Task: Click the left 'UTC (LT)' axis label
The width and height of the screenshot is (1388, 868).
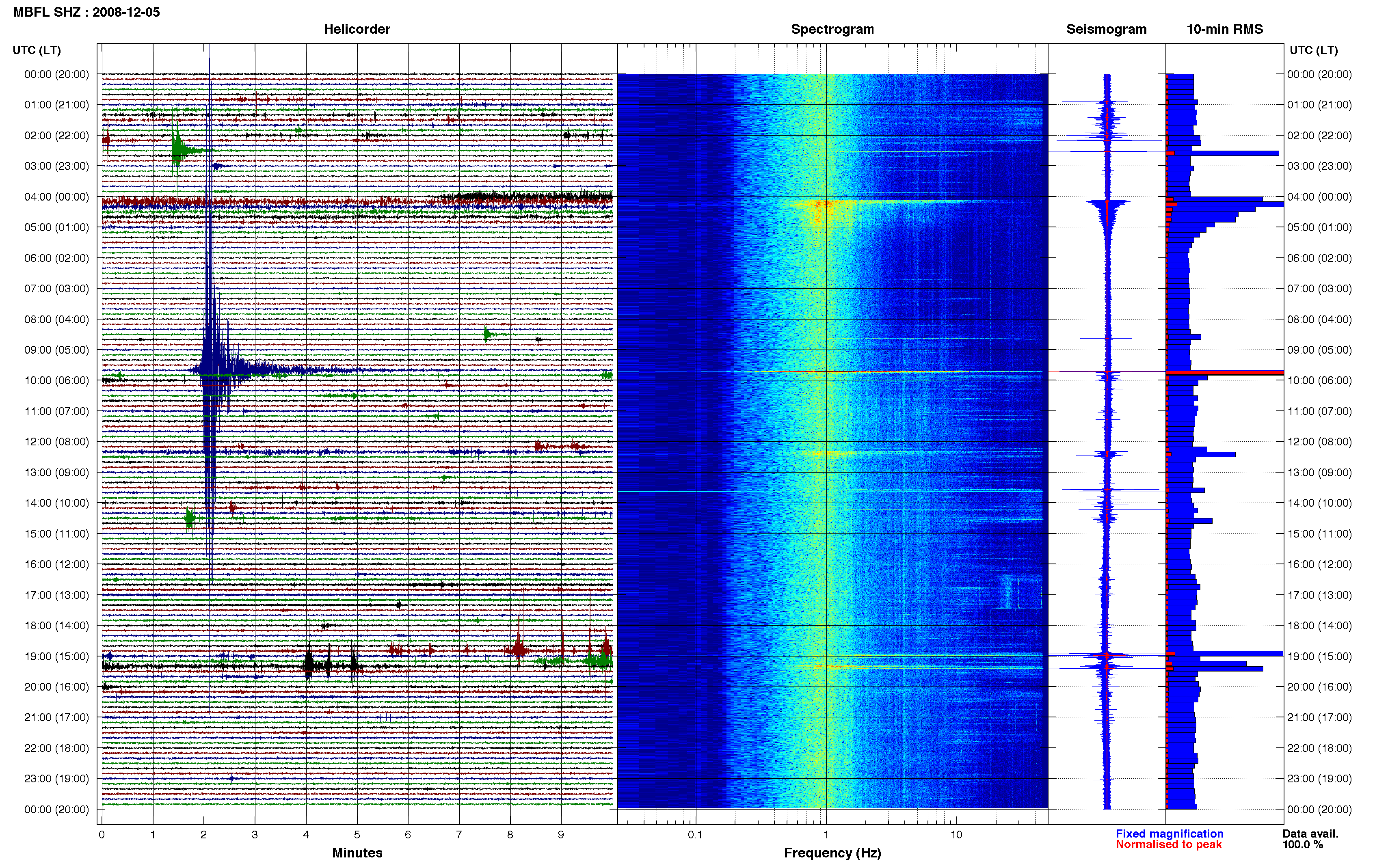Action: tap(37, 50)
